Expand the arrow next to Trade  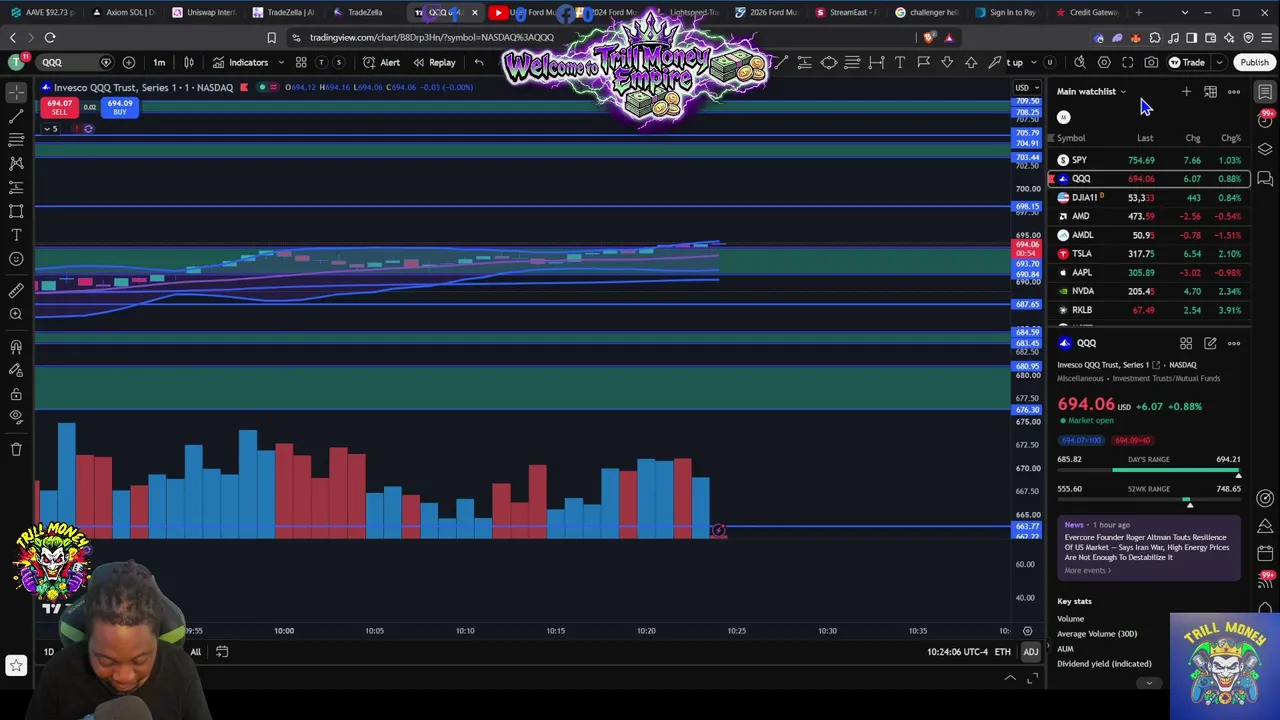[x=1219, y=62]
